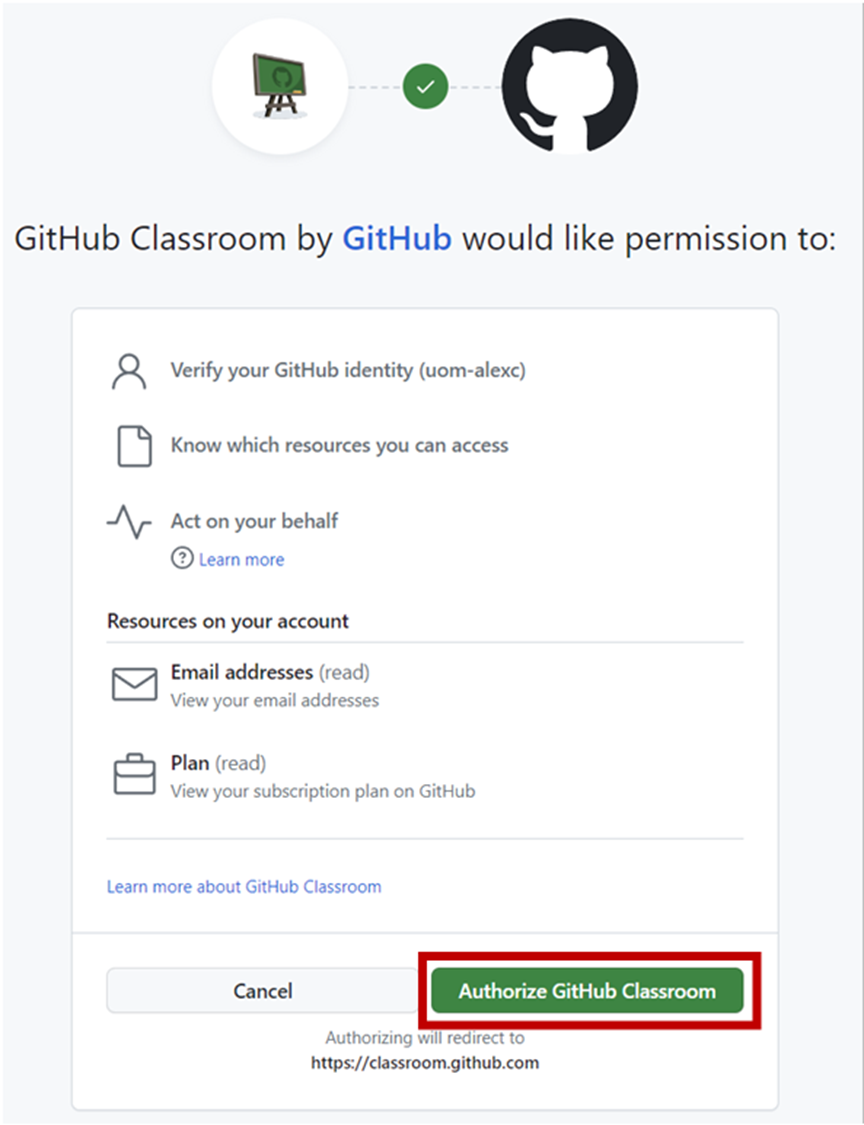Click the blue GitHub link in heading
Screen dimensions: 864x1125
397,238
